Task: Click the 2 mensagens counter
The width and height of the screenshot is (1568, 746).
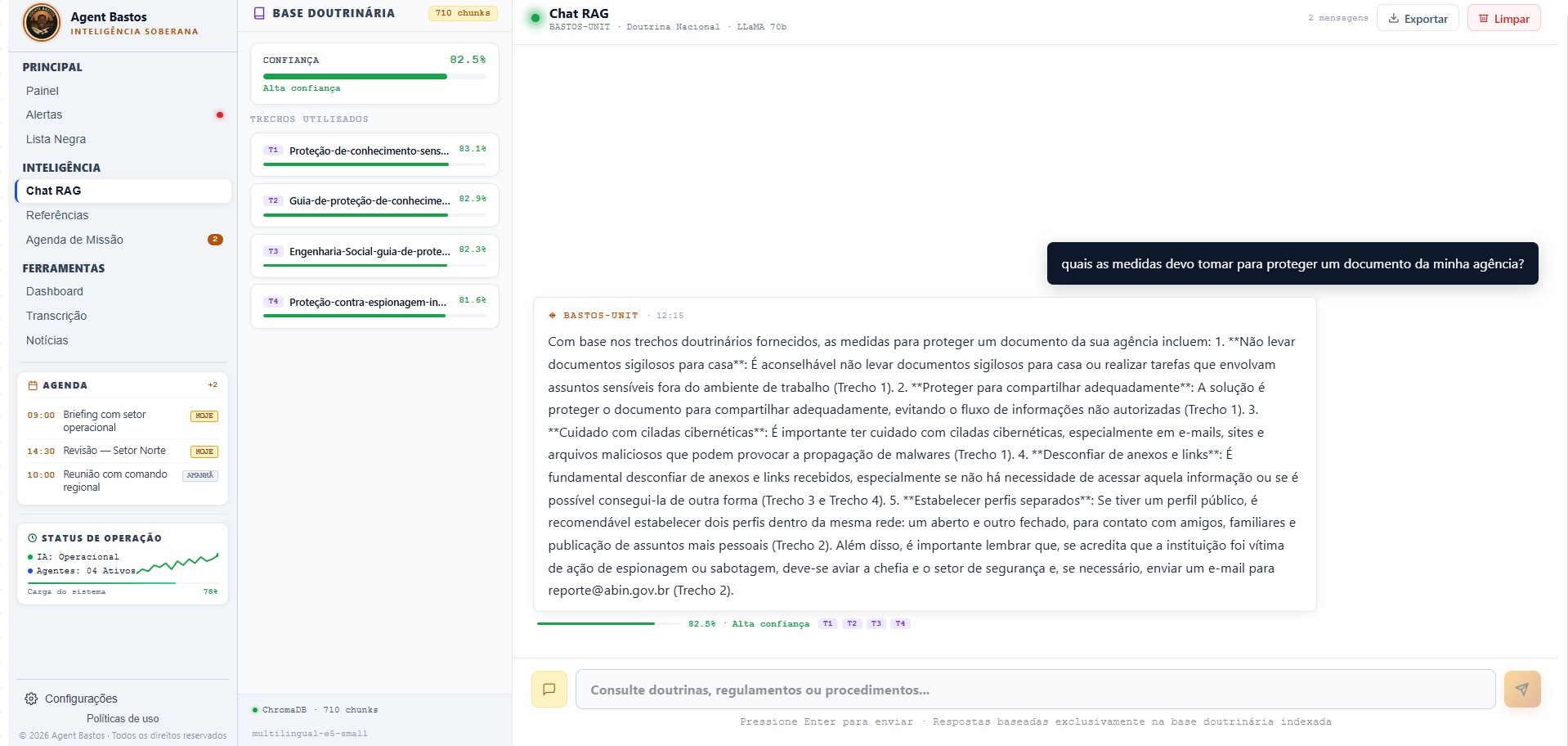Action: coord(1337,17)
